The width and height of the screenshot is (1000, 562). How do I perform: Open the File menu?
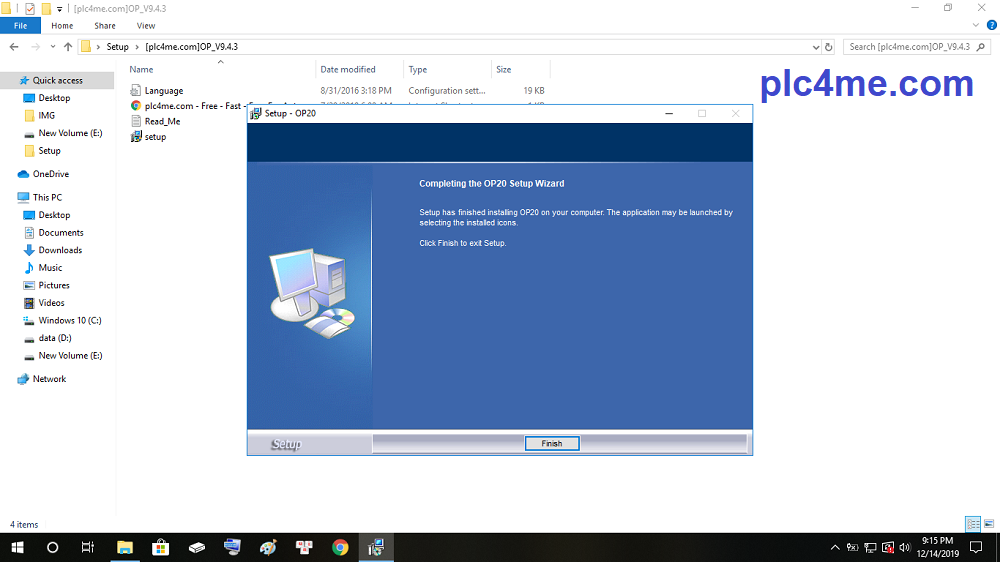[x=20, y=25]
